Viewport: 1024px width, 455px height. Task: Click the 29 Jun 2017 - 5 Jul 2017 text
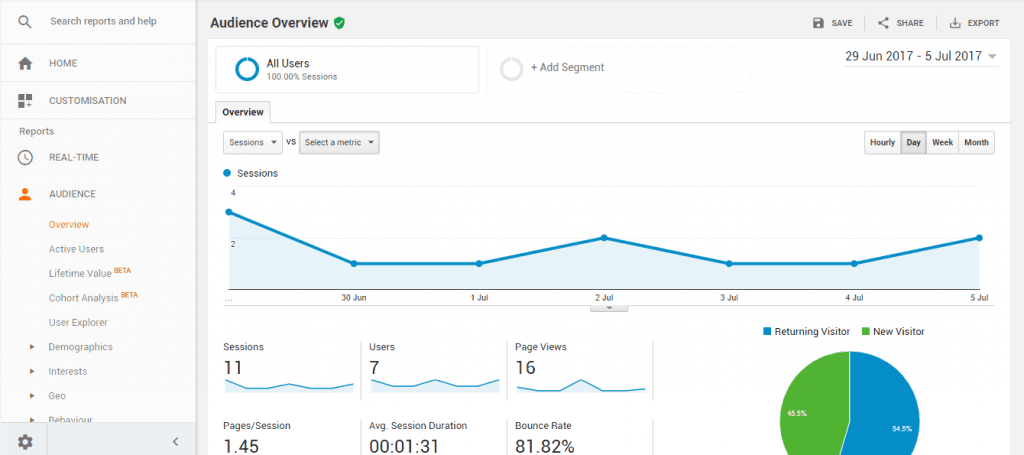[914, 56]
